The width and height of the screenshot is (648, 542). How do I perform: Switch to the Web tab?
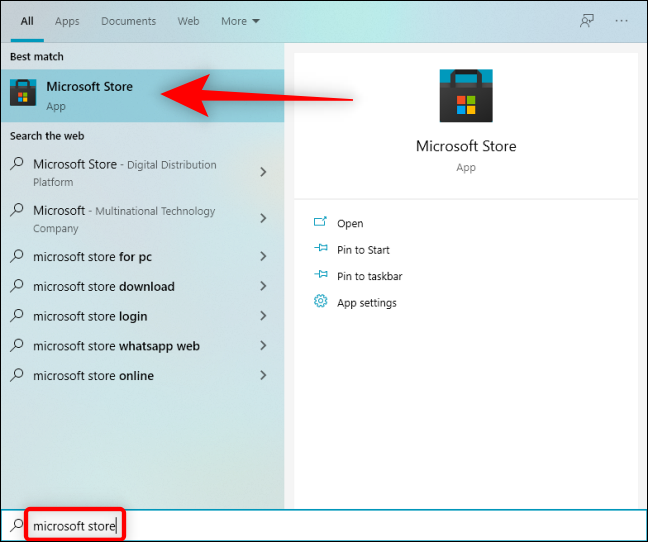click(188, 21)
